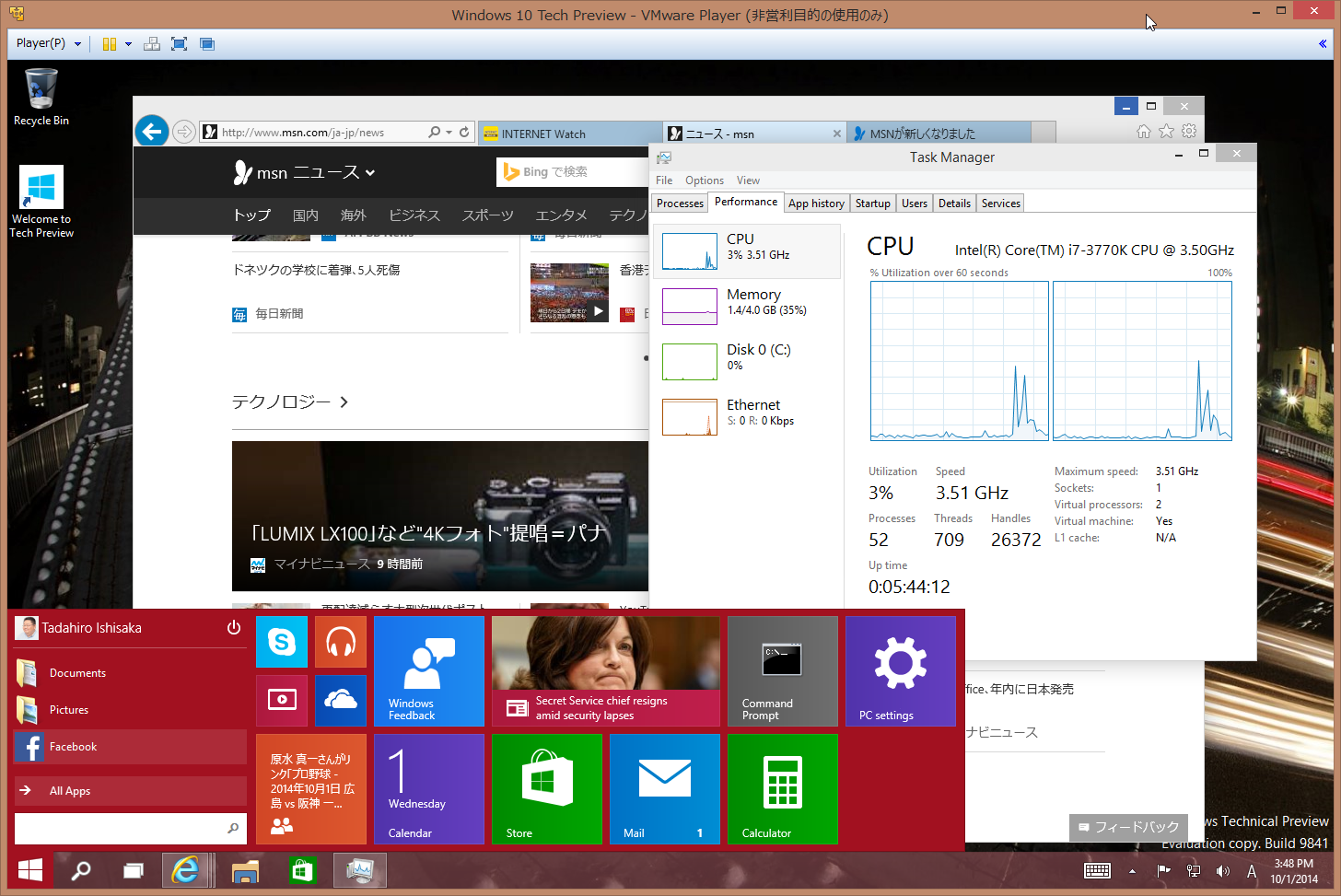Click the Start menu search box
The height and width of the screenshot is (896, 1341).
tap(129, 829)
